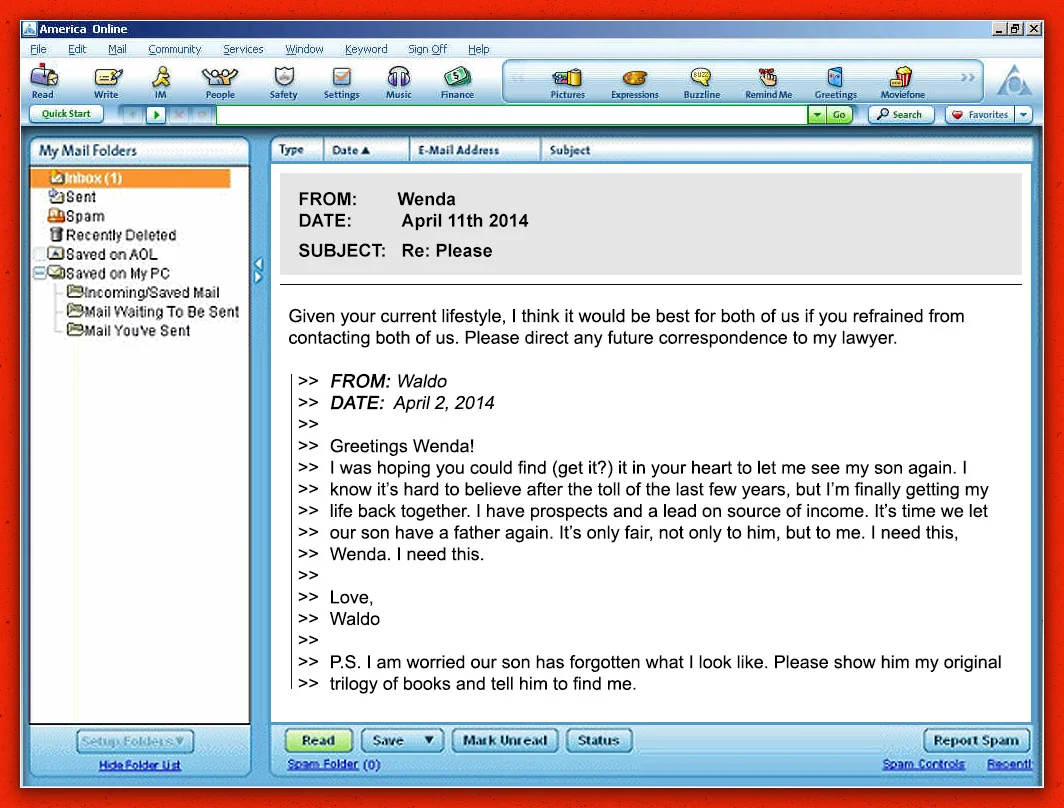Open the Music headphones icon
The image size is (1064, 808).
(398, 81)
